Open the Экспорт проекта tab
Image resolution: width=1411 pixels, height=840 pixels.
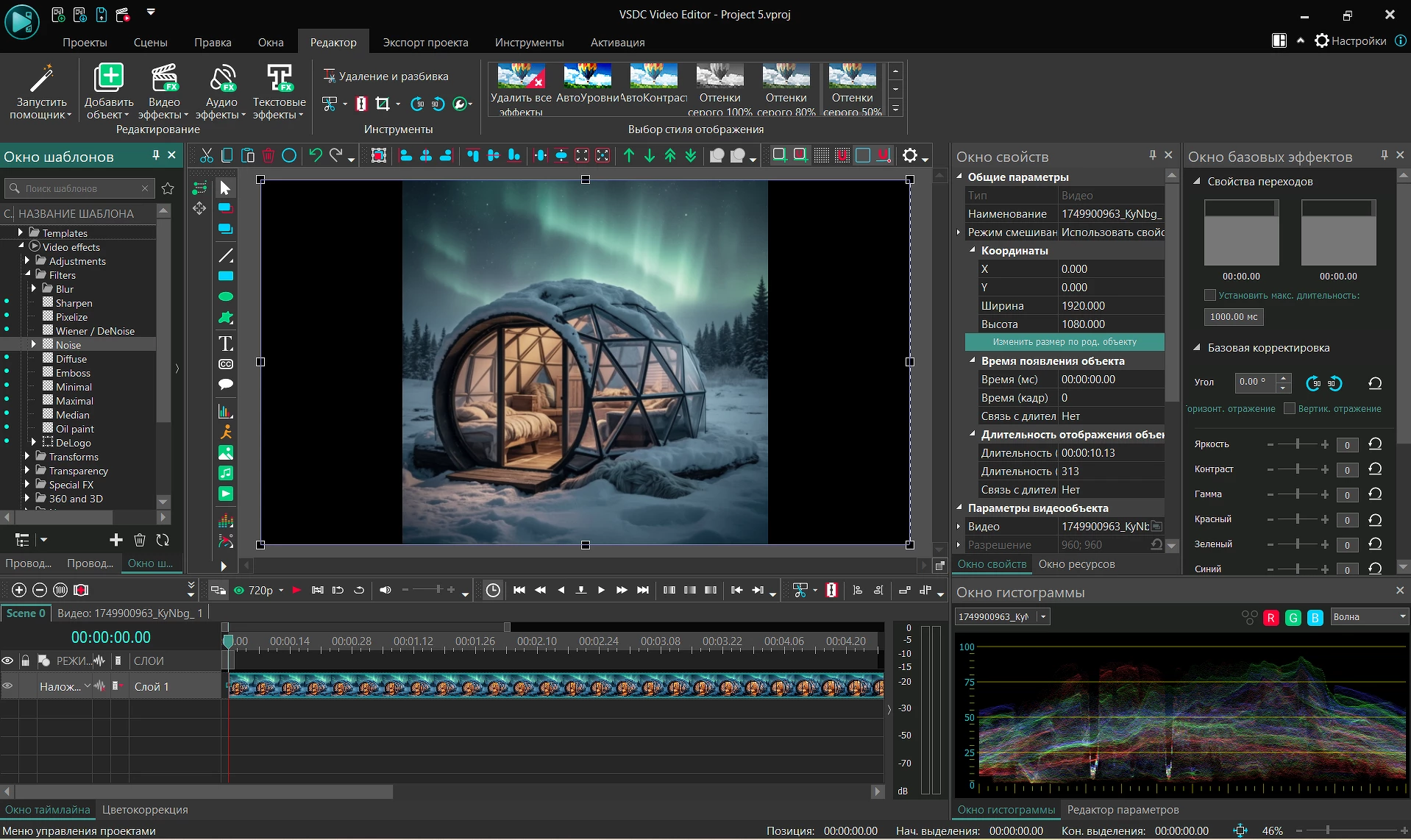point(425,42)
